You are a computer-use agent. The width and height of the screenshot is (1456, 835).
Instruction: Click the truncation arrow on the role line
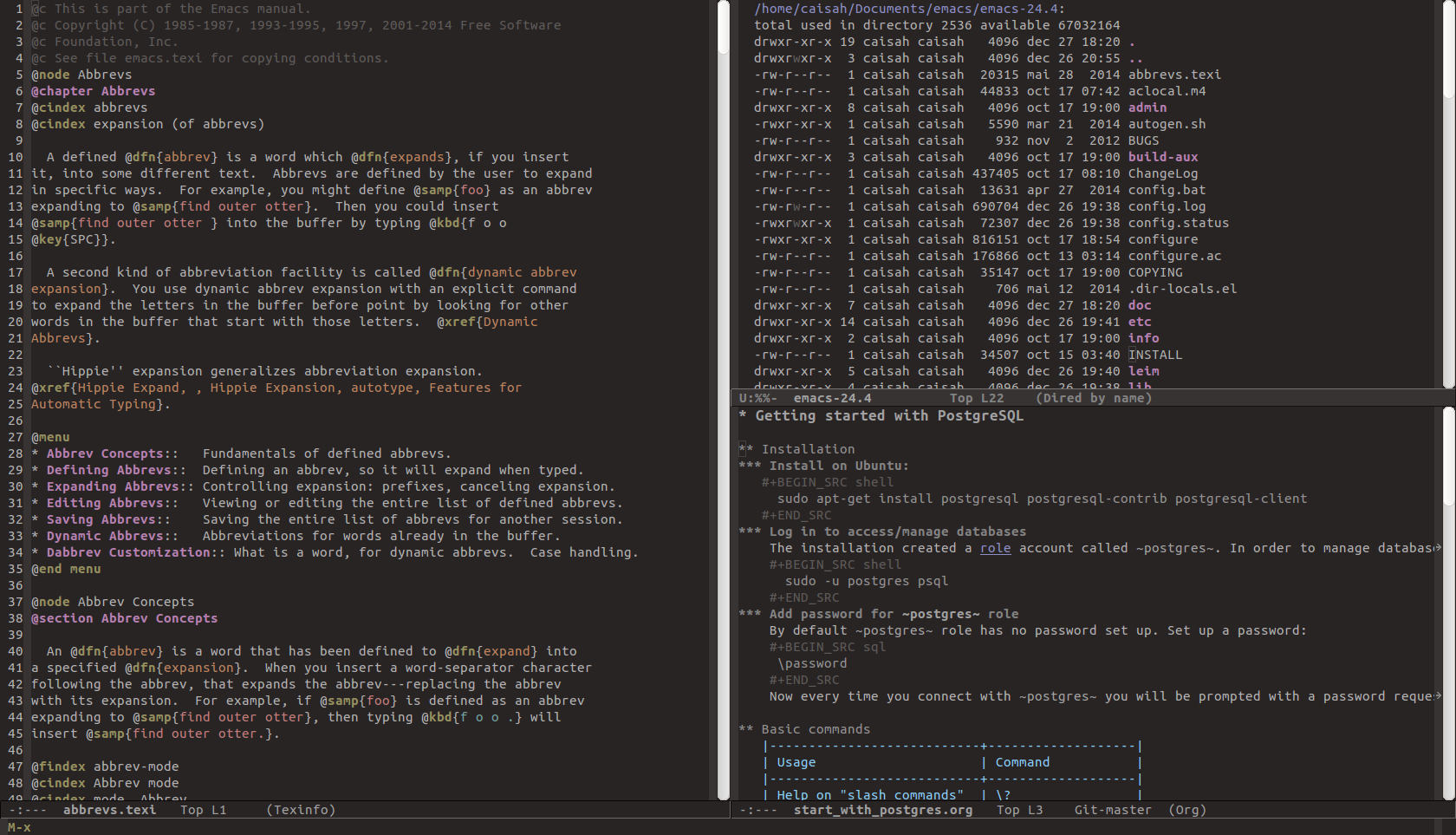coord(1438,548)
